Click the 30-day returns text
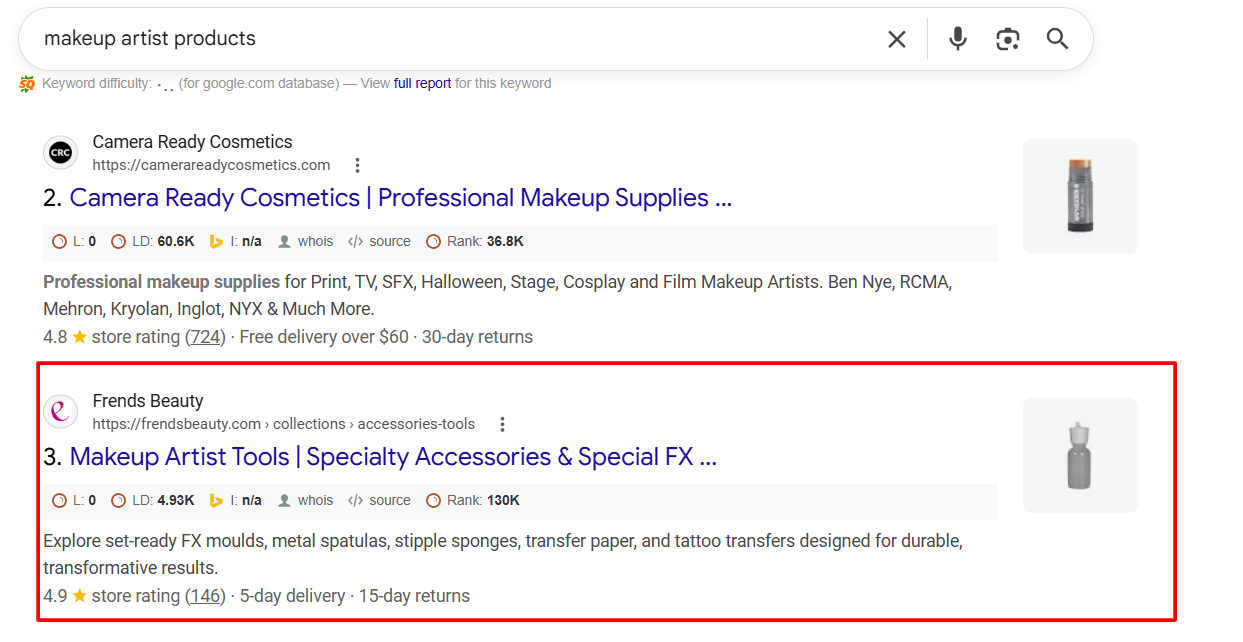The width and height of the screenshot is (1243, 642). (477, 337)
